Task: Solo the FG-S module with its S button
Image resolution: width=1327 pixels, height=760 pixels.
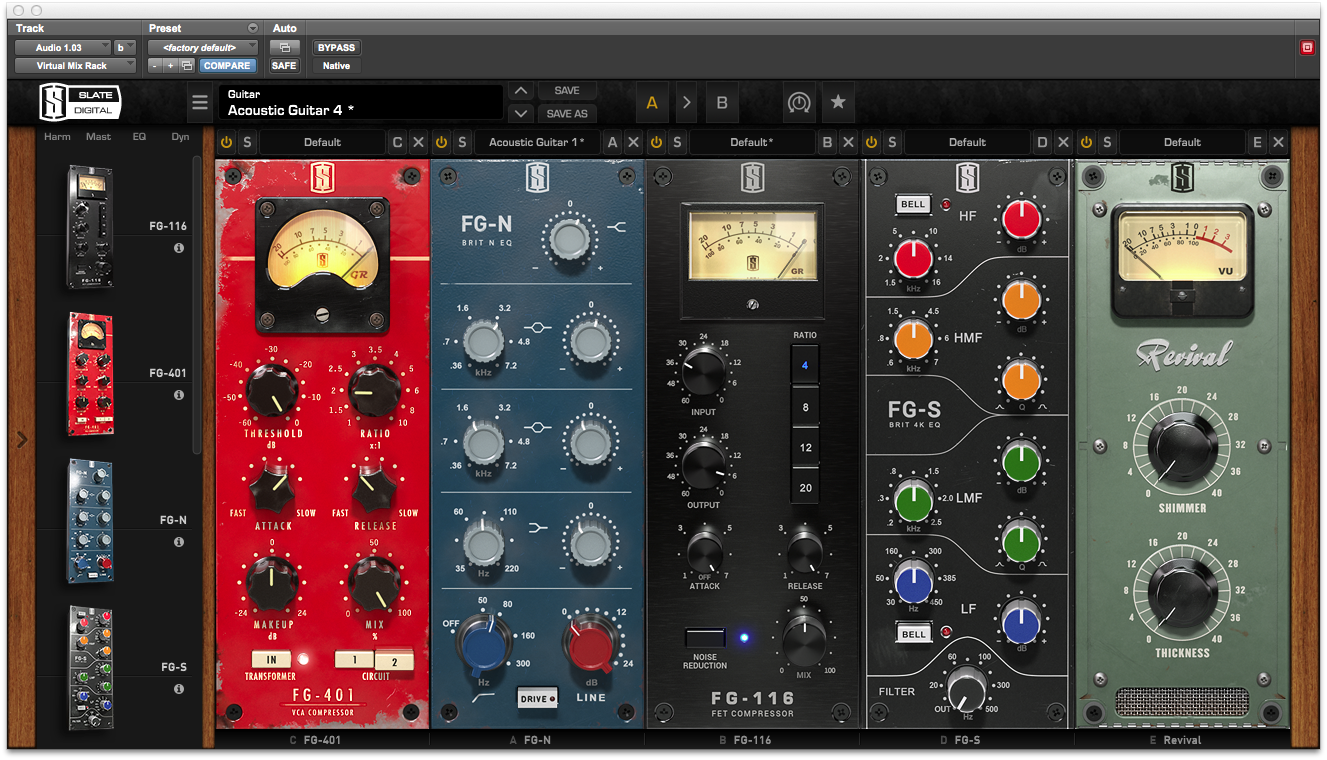Action: coord(892,142)
